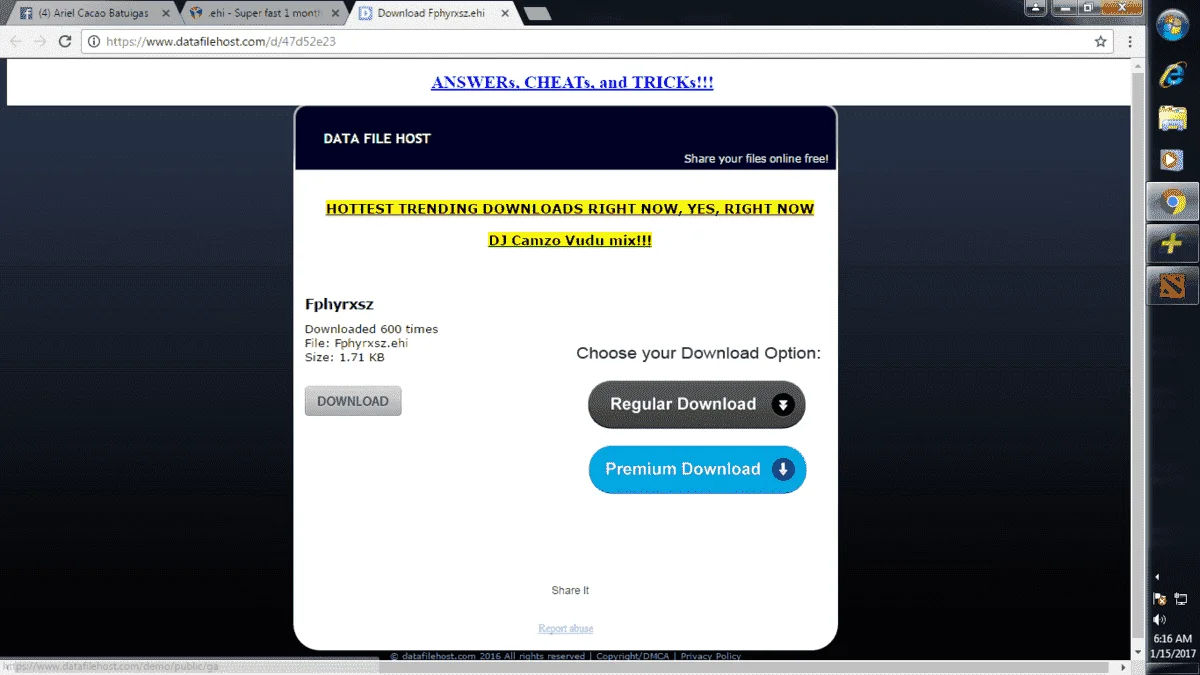Open Windows Explorer folder on taskbar

[1172, 117]
